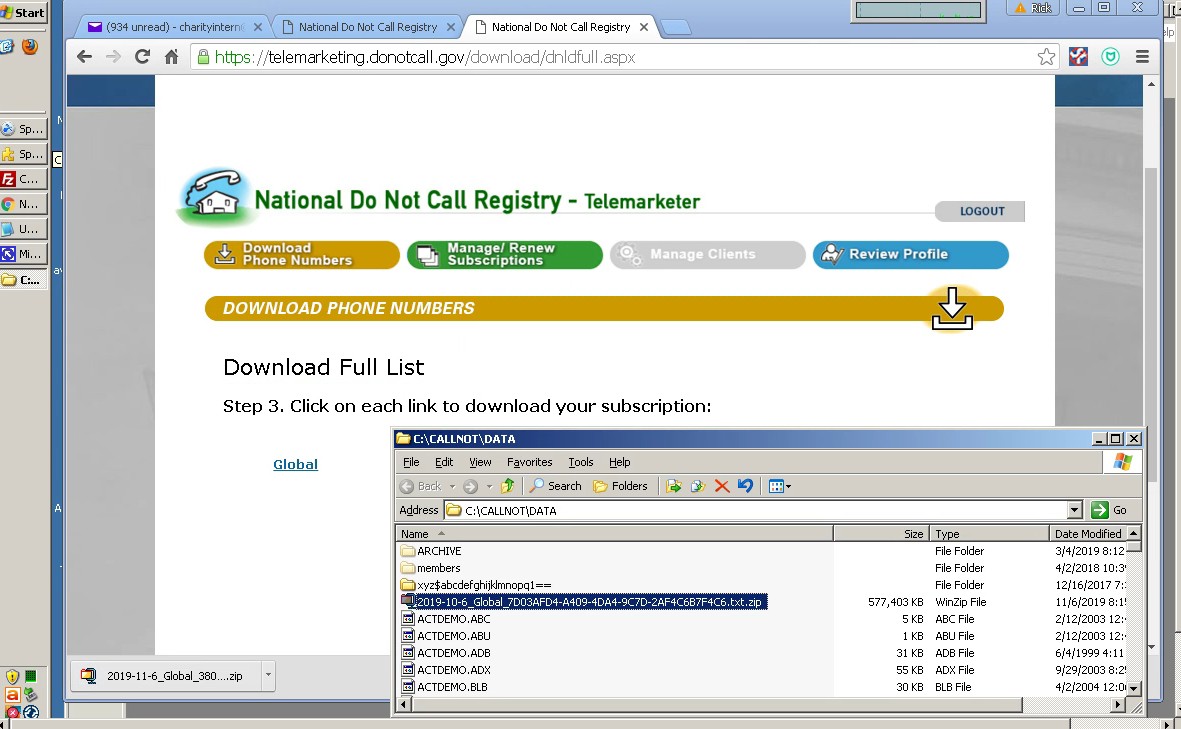Go back using Chrome's back arrow

click(x=84, y=56)
